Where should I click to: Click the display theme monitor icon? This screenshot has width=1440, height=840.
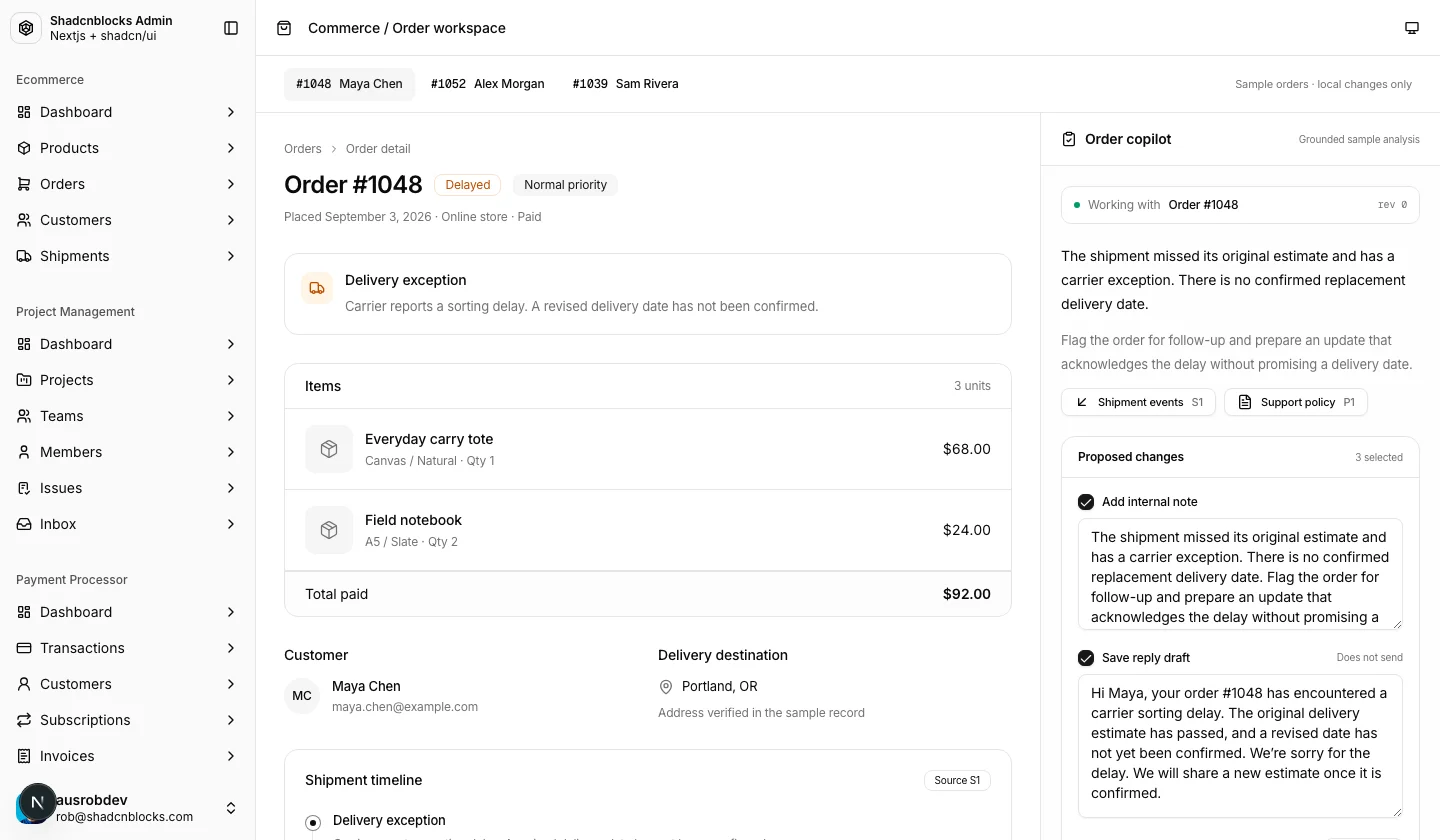1412,28
